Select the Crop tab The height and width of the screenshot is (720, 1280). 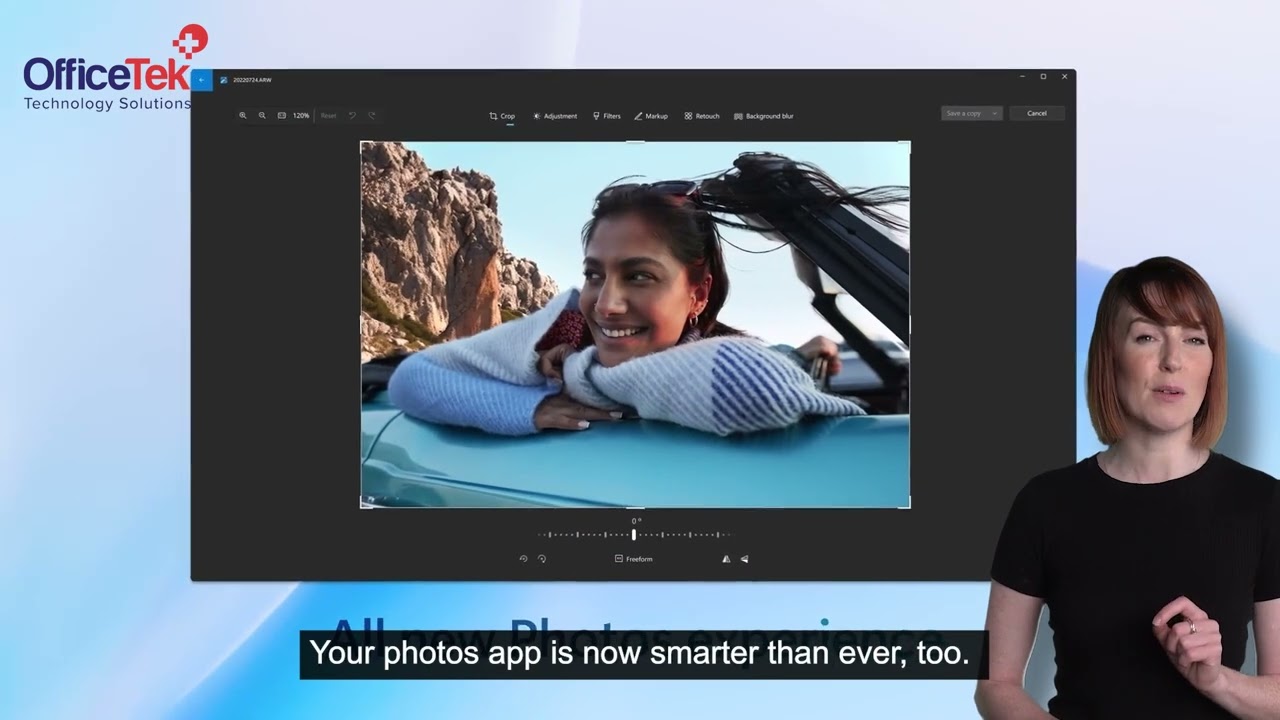[x=502, y=116]
